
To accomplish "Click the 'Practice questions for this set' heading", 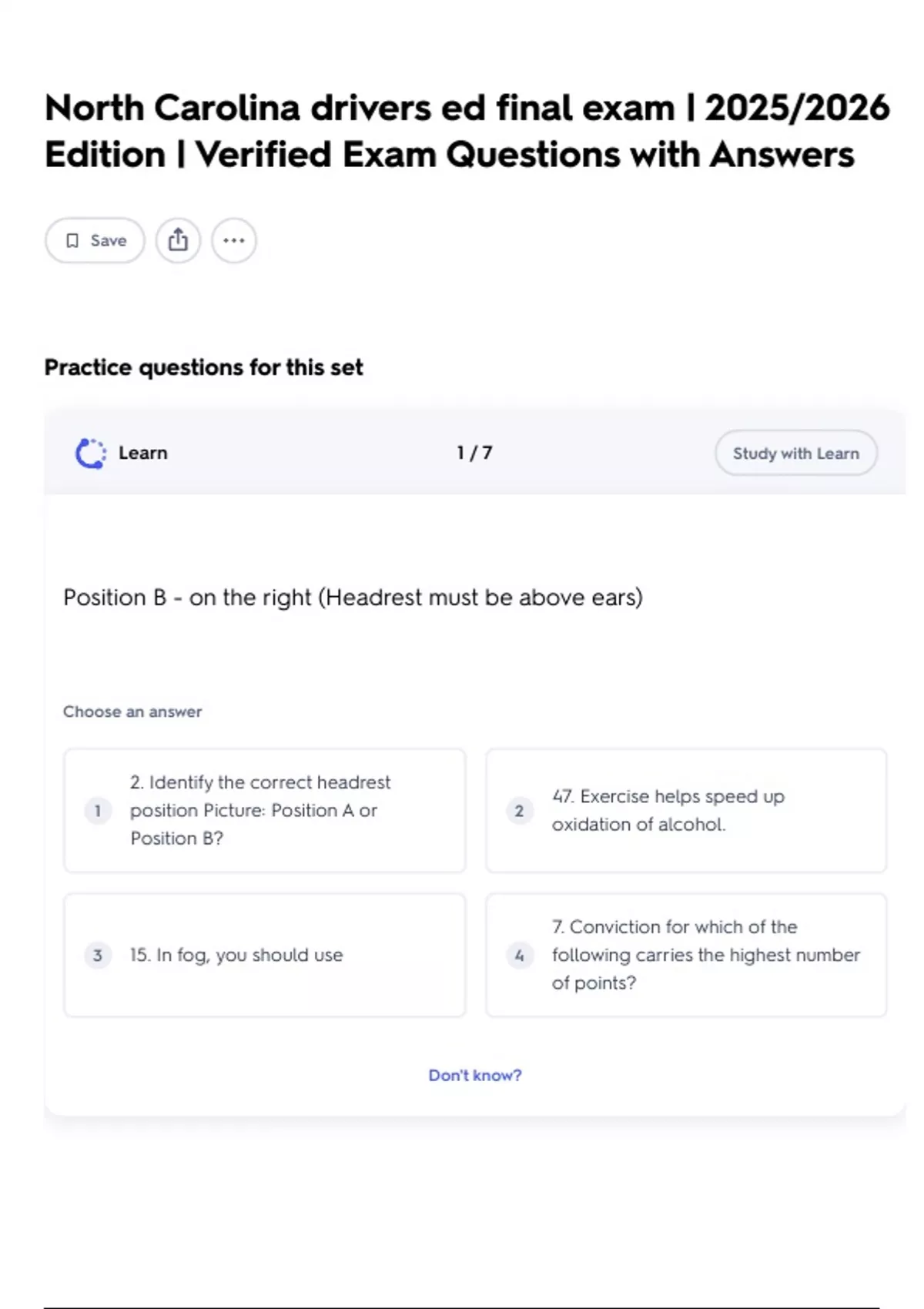I will pyautogui.click(x=203, y=367).
